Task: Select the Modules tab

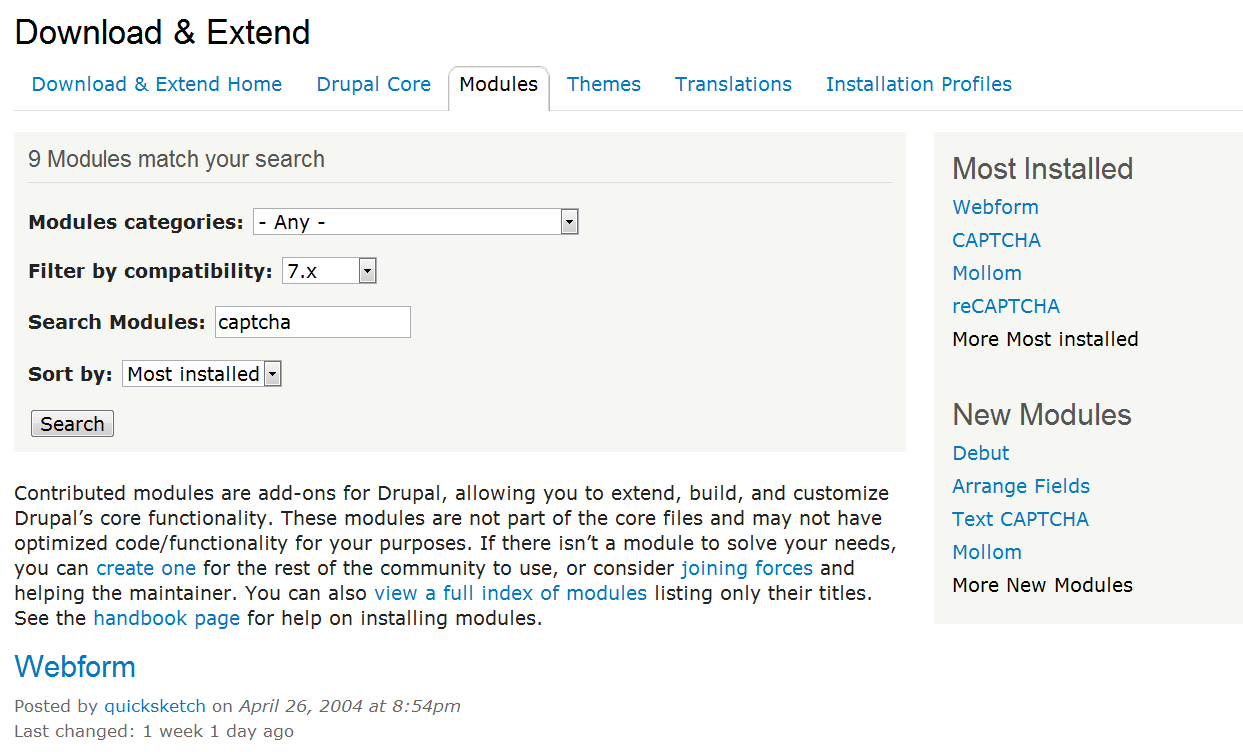Action: point(498,85)
